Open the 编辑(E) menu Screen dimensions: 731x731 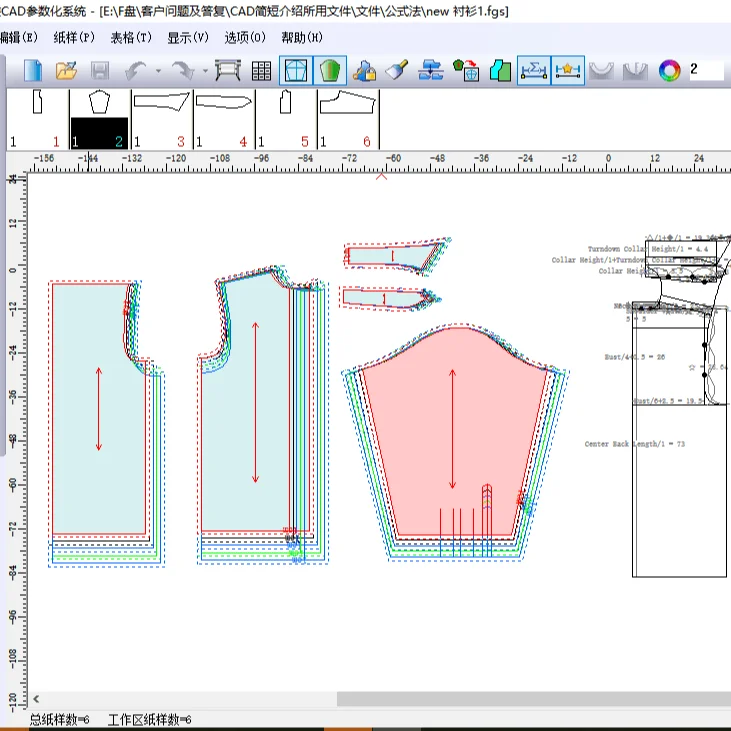tap(19, 37)
